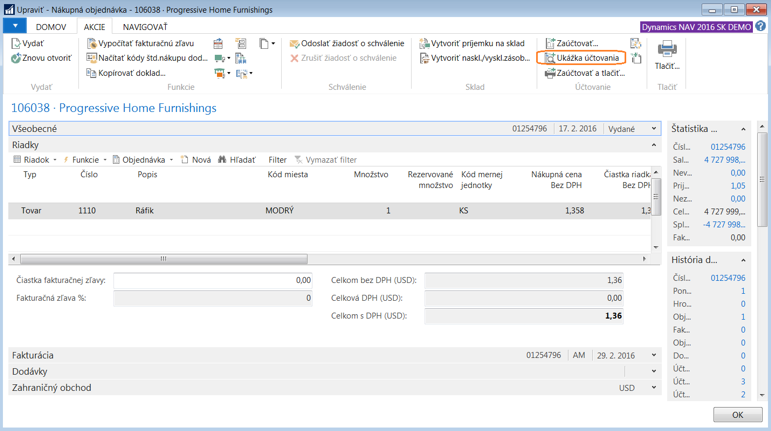Click the Čiastka fakturačnej zľavy field
The height and width of the screenshot is (431, 771).
213,280
